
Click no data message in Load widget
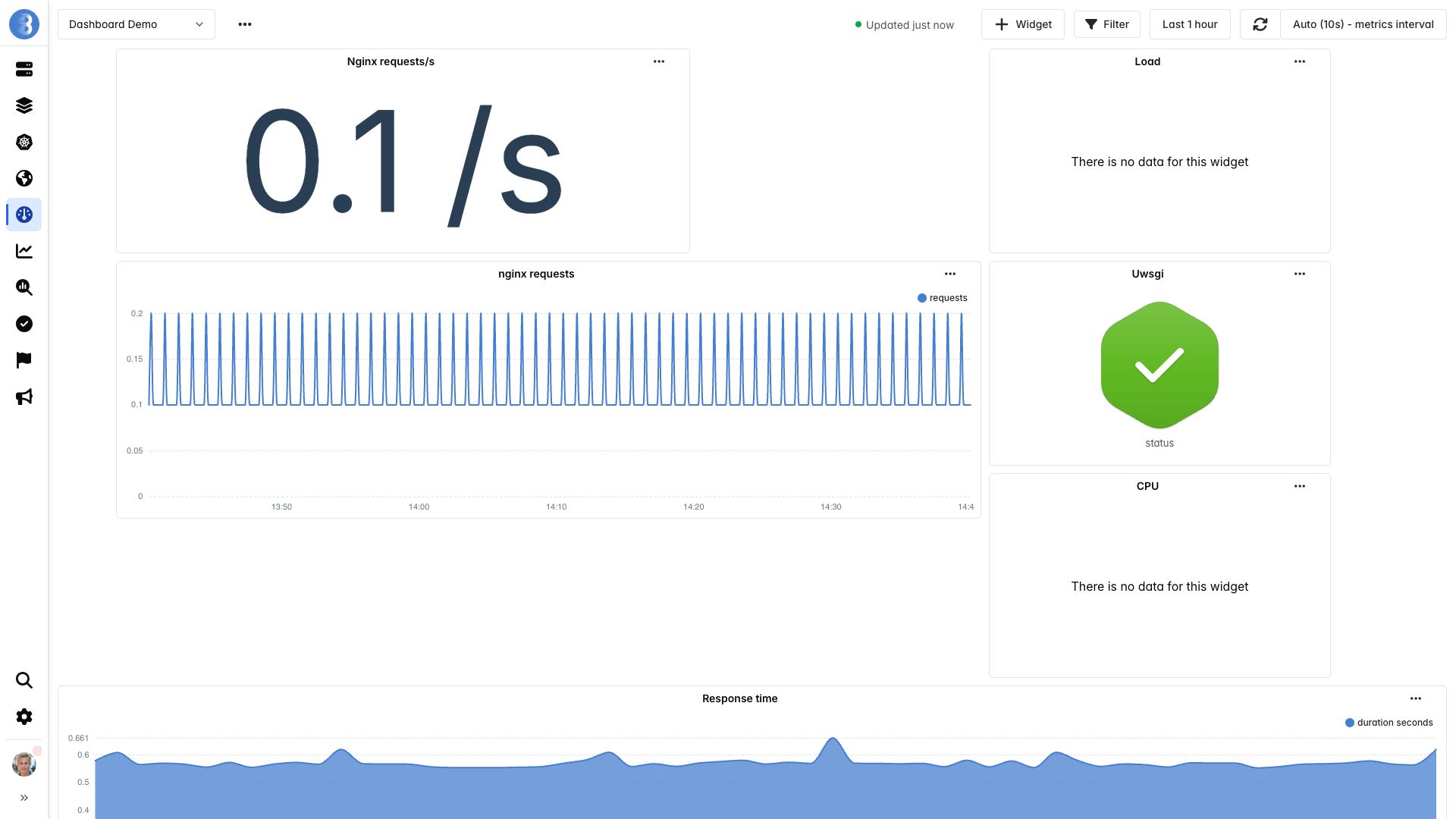[1159, 162]
